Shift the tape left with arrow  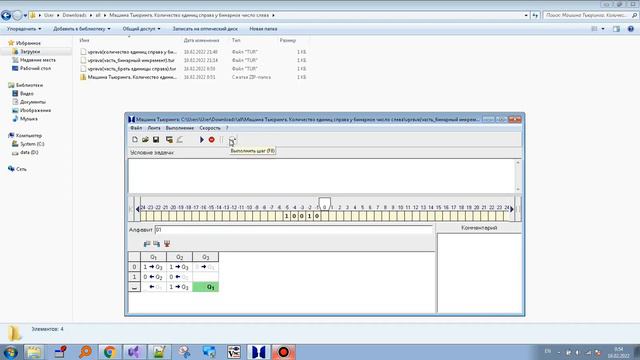tap(138, 209)
